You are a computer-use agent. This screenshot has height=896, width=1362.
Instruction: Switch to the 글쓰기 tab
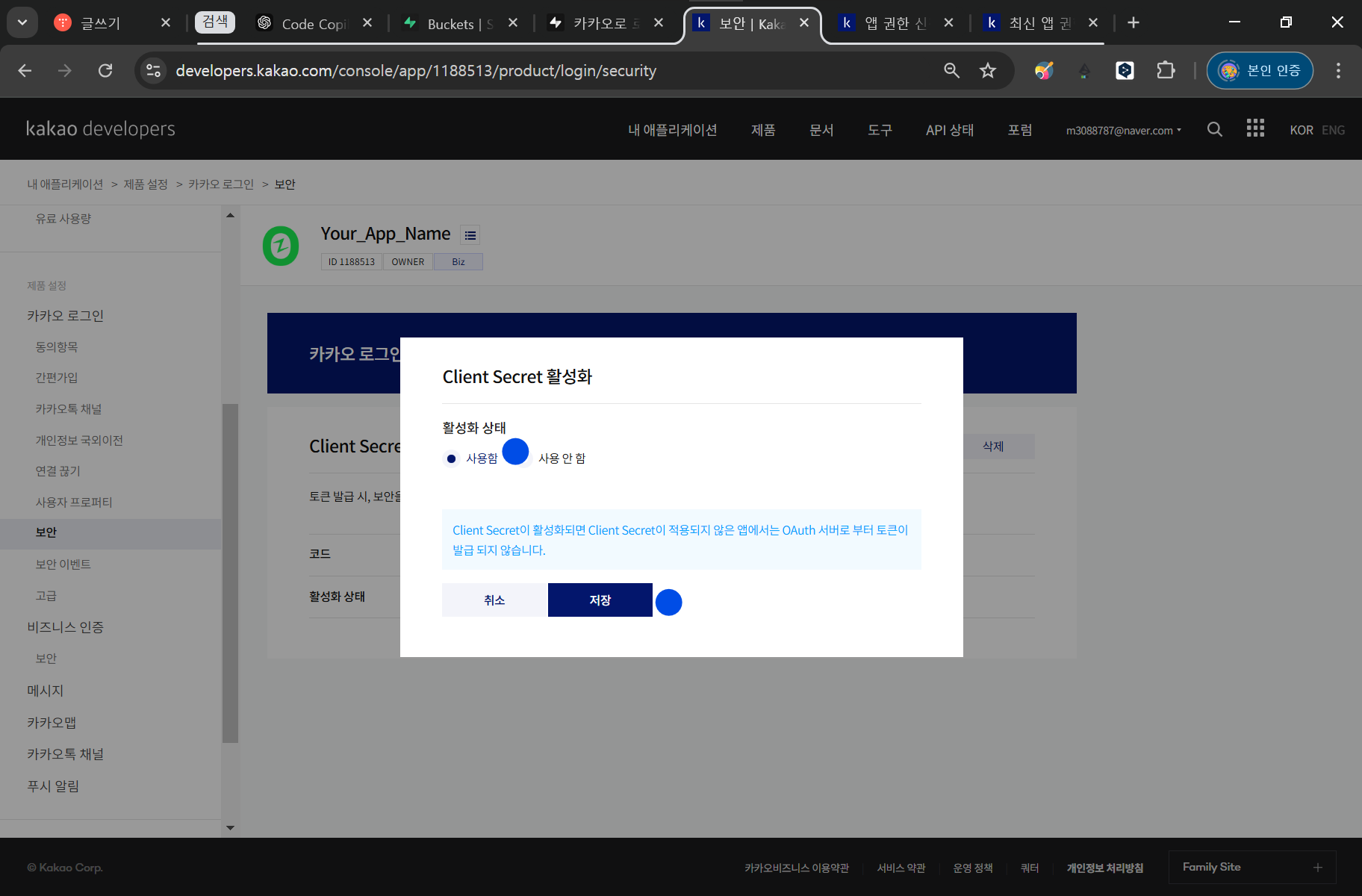point(100,23)
